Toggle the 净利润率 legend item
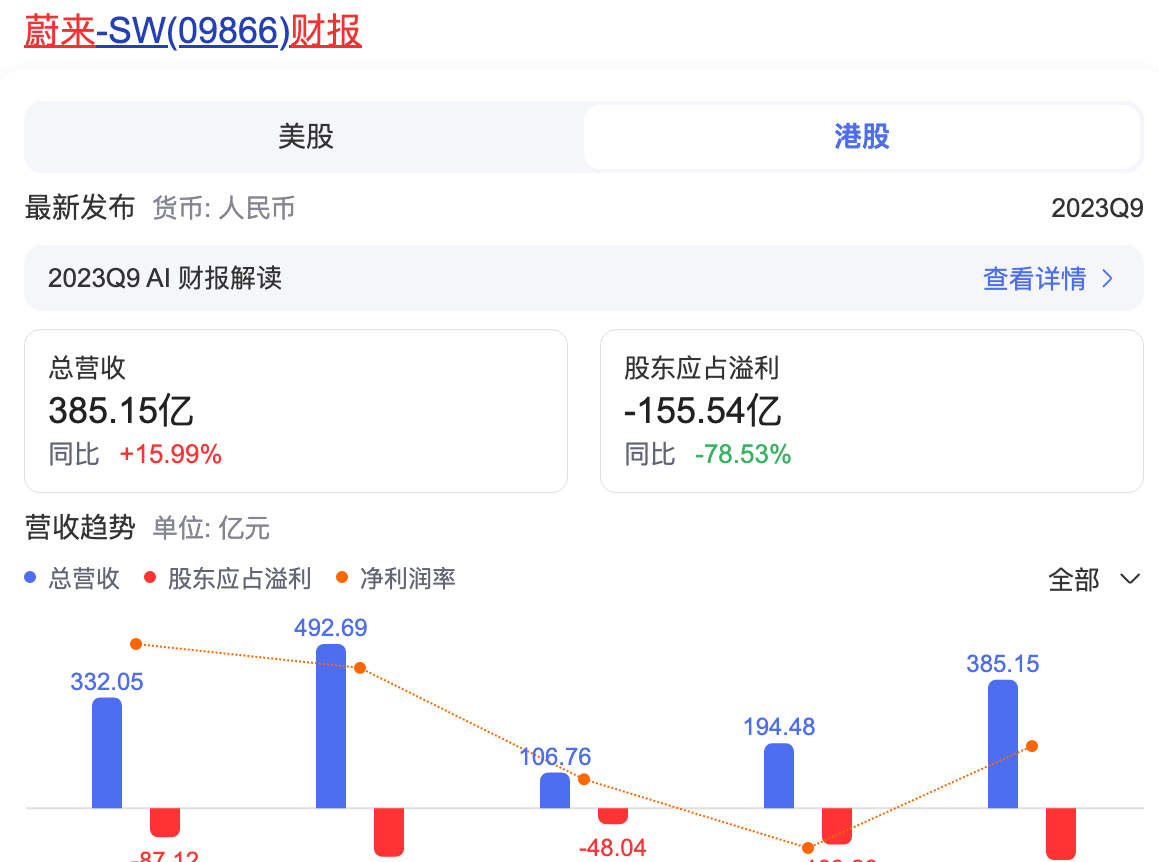Viewport: 1159px width, 862px height. pos(395,578)
